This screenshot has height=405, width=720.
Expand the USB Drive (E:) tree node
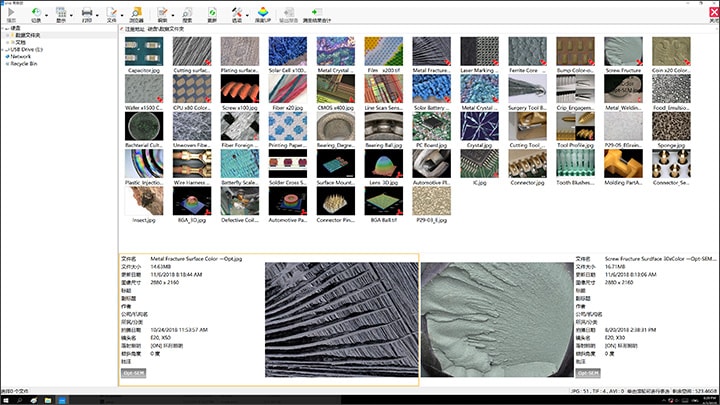click(3, 48)
